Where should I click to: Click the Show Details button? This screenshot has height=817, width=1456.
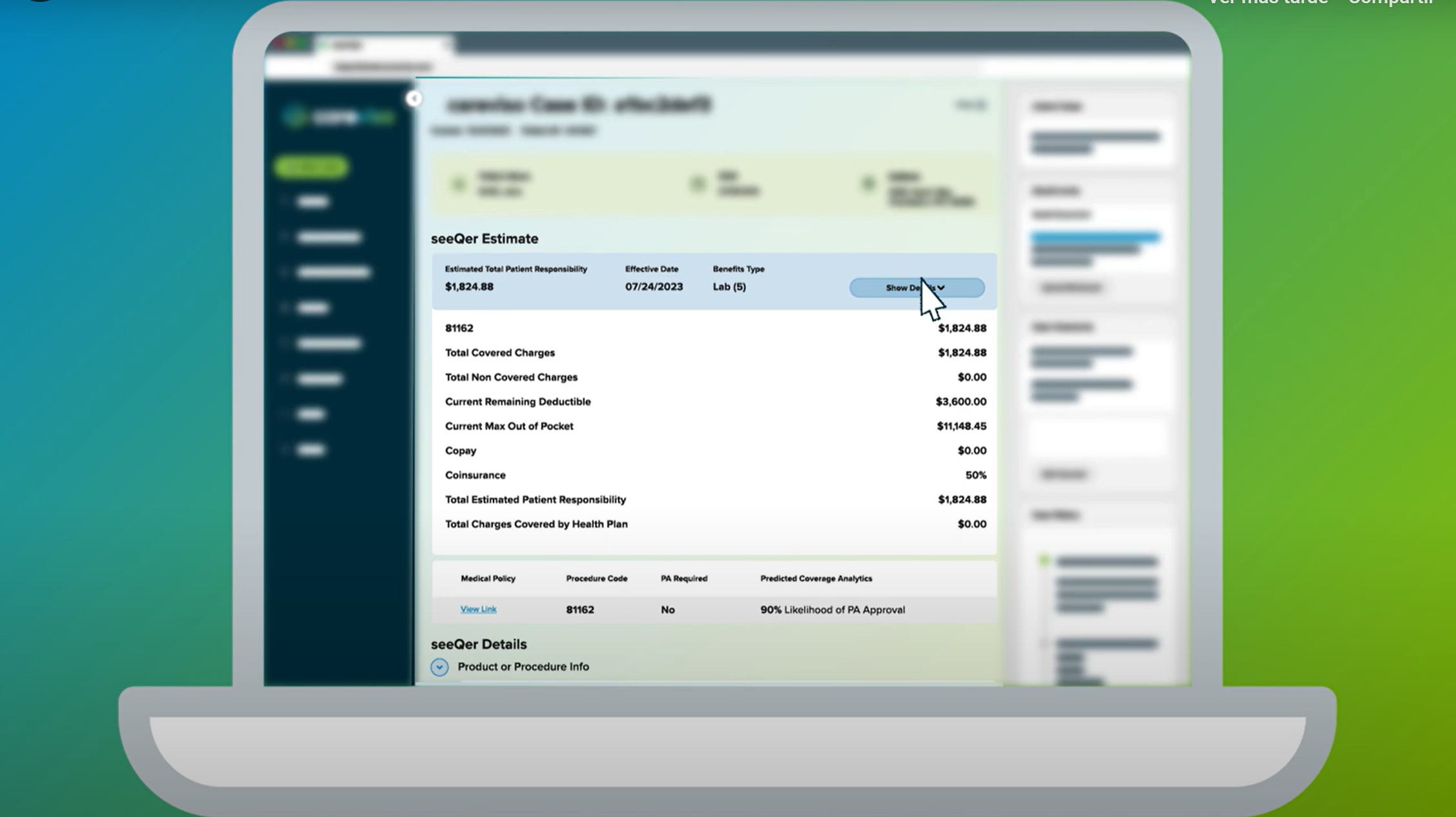(x=917, y=287)
